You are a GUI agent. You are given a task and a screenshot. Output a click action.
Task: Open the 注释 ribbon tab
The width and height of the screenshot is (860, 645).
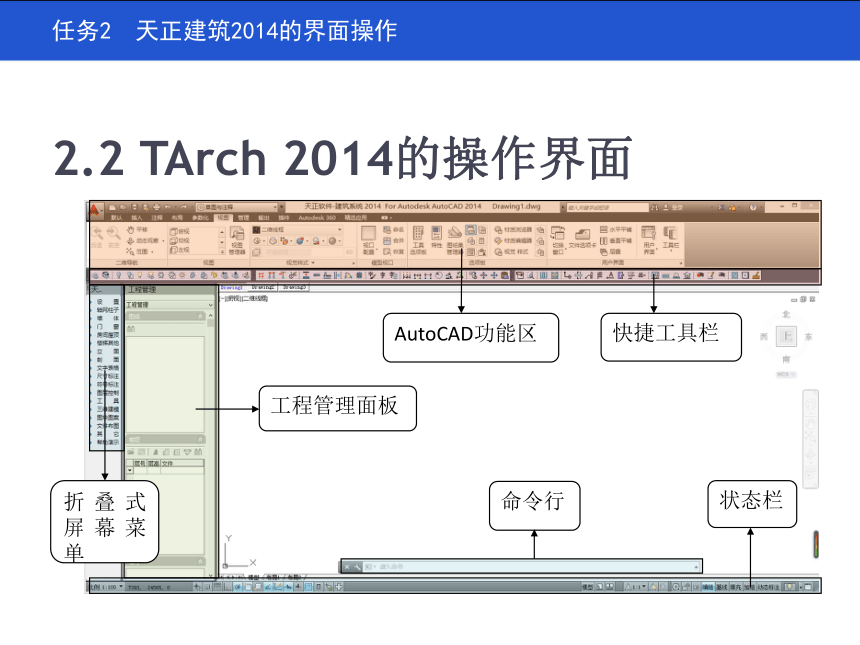157,218
